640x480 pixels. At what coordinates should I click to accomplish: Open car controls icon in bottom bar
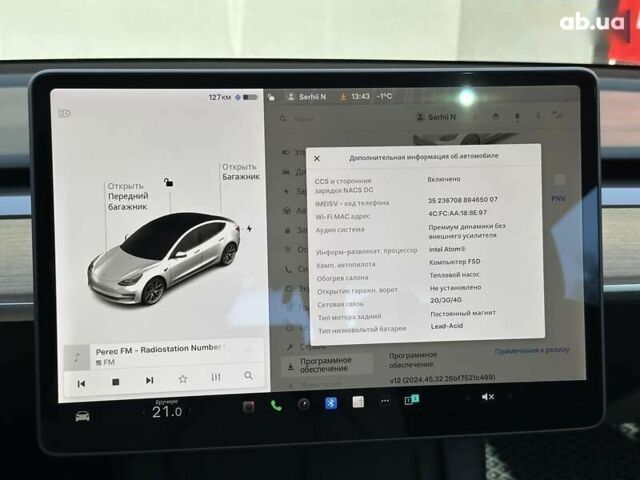82,416
